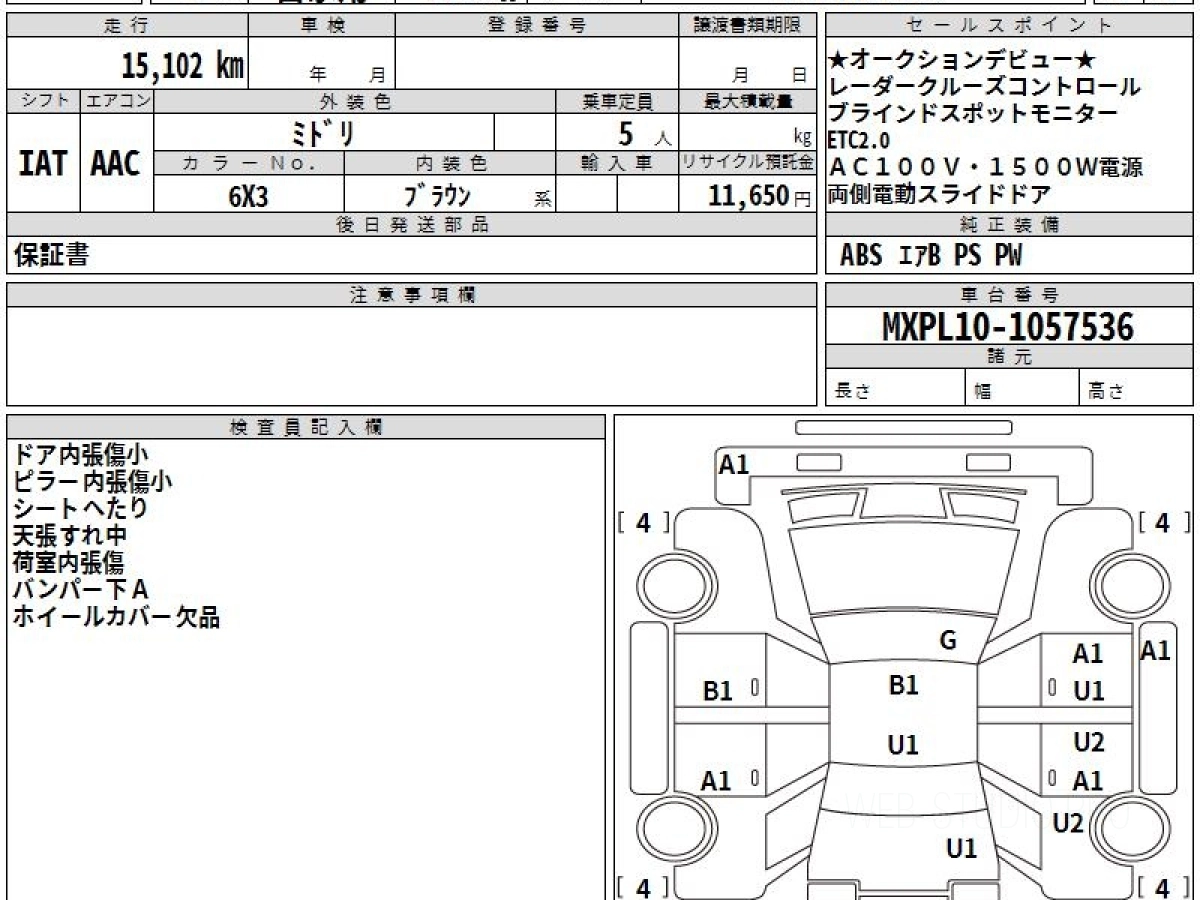Click the 輸入車 label
Screen dimensions: 1200x900
(x=617, y=163)
